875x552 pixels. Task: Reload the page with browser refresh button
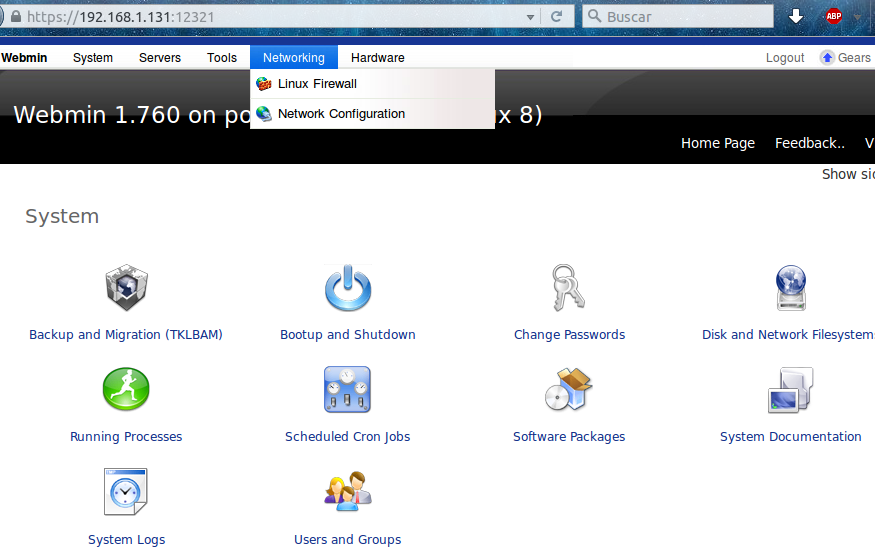[556, 17]
